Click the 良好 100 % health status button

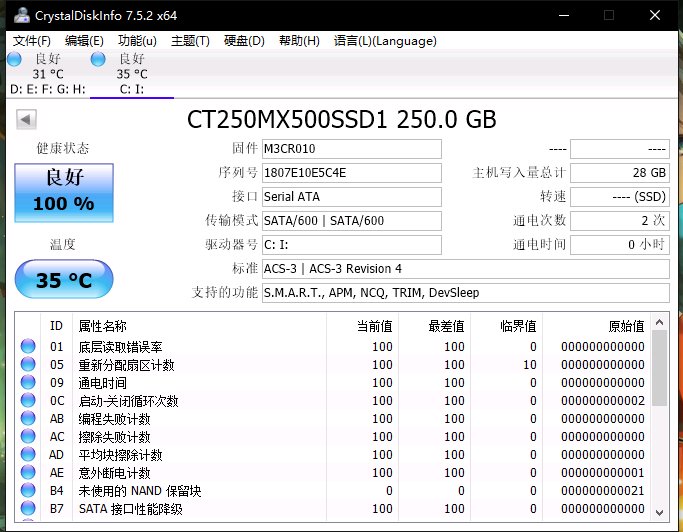64,193
